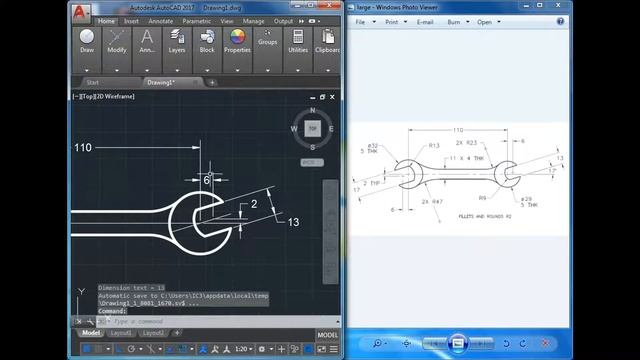640x360 pixels.
Task: Expand the Properties panel dropdown arrow
Action: pyautogui.click(x=237, y=70)
